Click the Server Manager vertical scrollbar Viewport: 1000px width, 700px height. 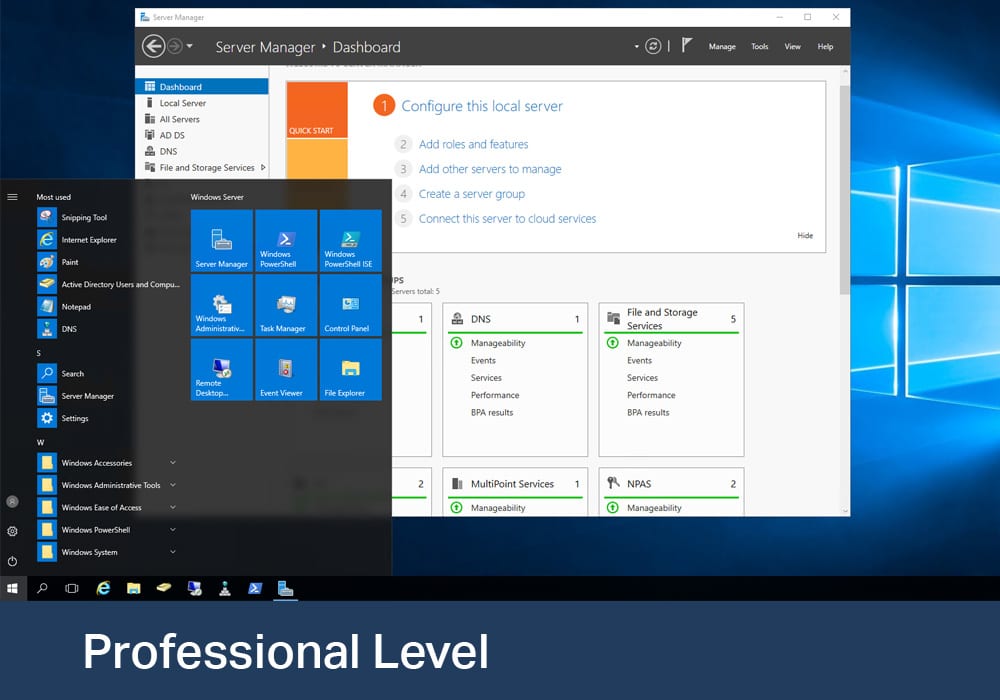(x=845, y=189)
